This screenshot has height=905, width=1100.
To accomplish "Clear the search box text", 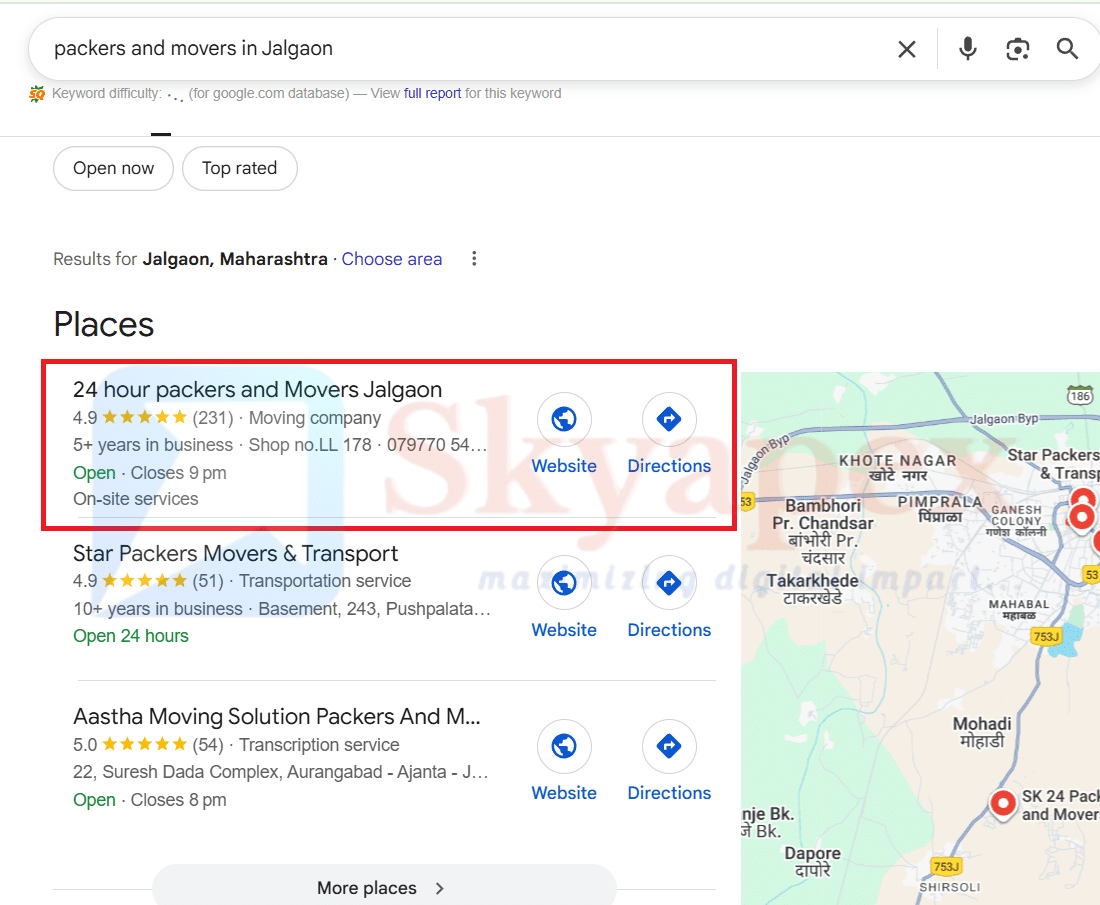I will pyautogui.click(x=906, y=49).
